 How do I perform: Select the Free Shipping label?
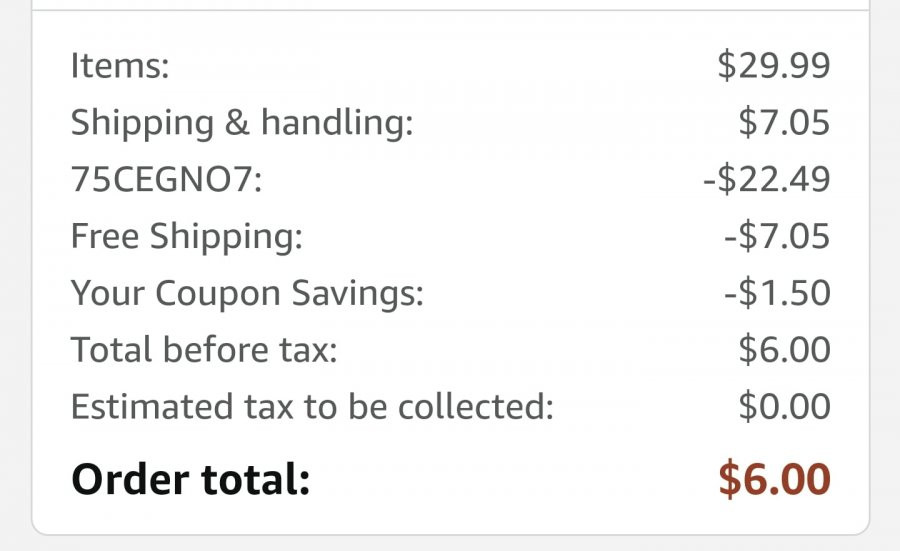pyautogui.click(x=187, y=237)
